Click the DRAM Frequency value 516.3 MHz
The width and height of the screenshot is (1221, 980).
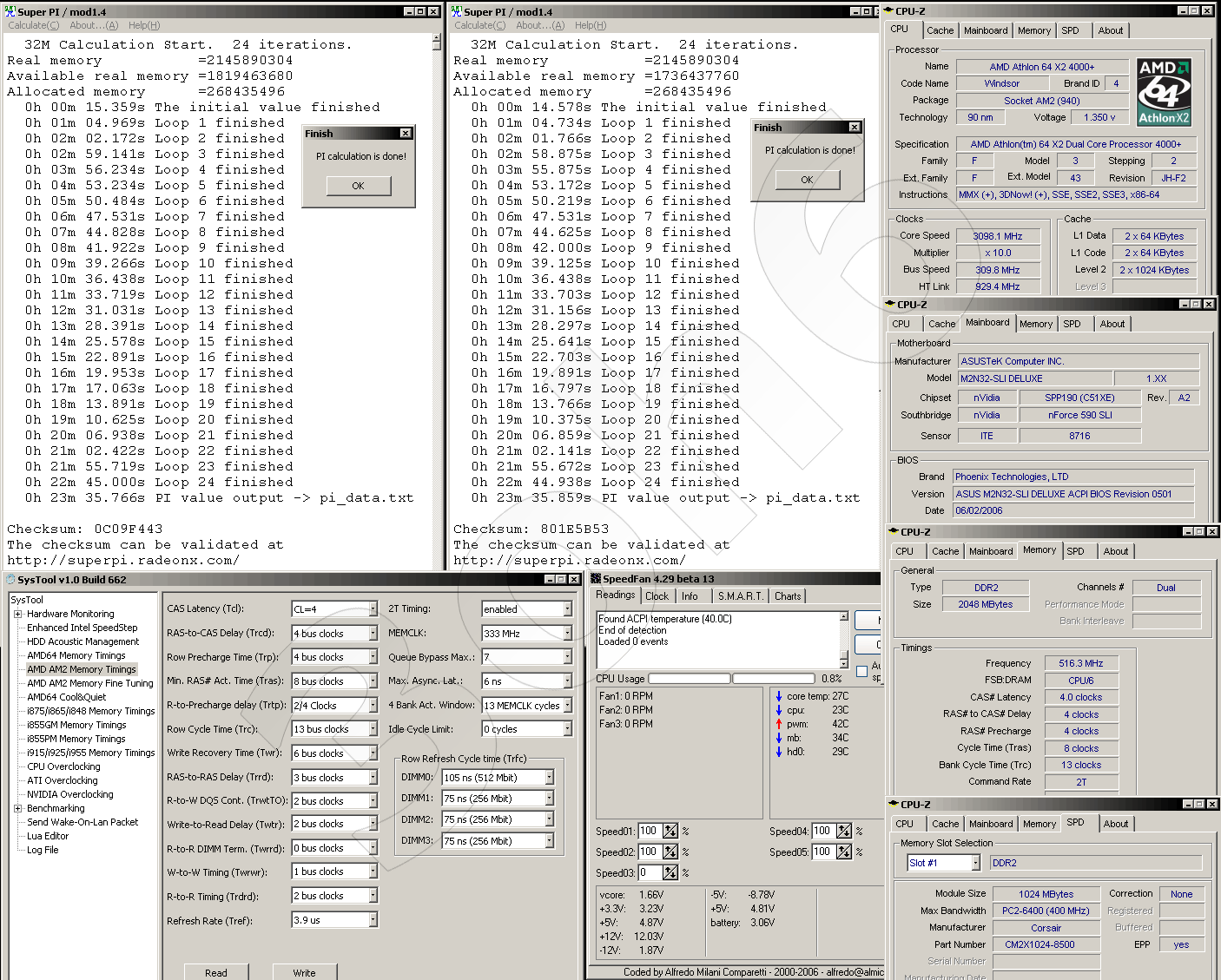(x=1080, y=663)
